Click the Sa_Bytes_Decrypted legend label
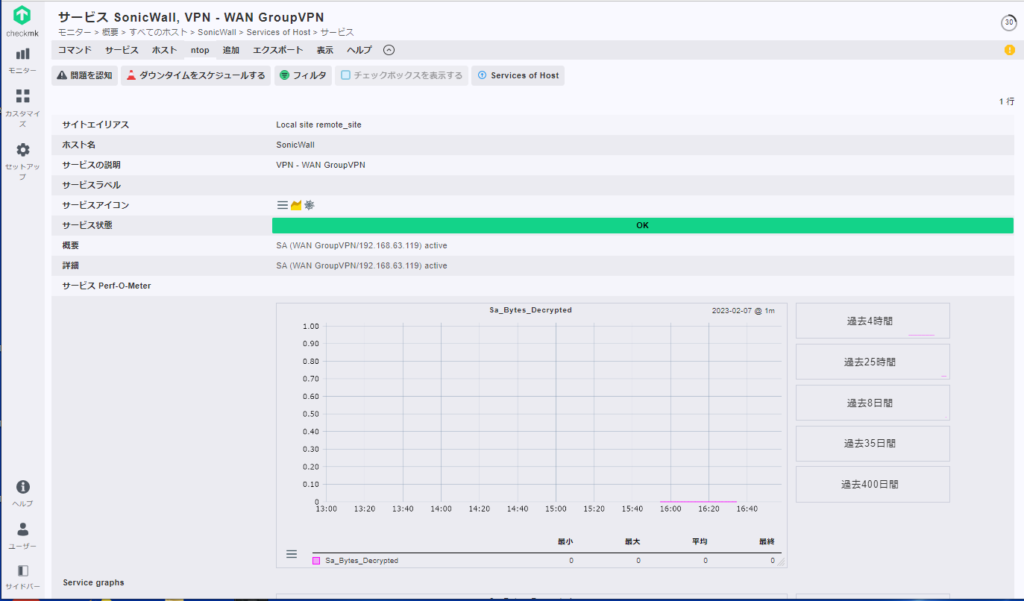The height and width of the screenshot is (601, 1024). pyautogui.click(x=362, y=560)
